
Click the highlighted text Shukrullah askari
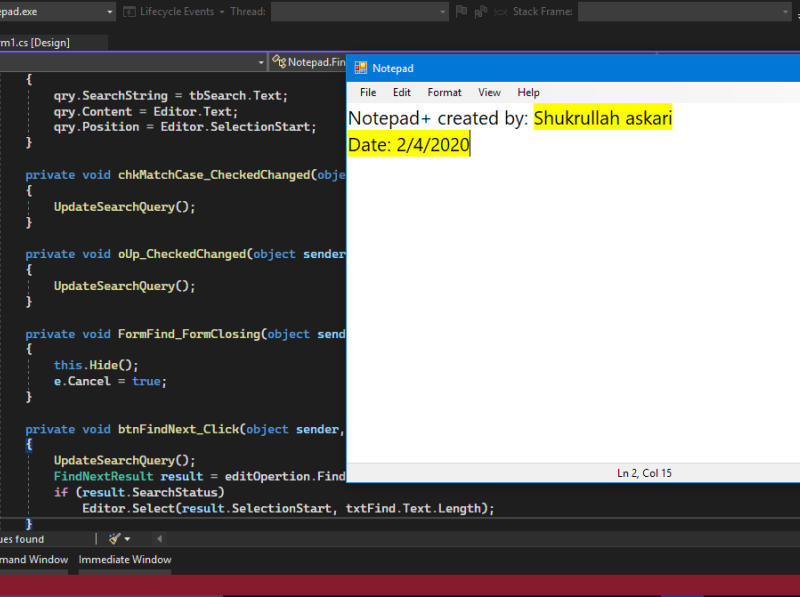coord(603,118)
